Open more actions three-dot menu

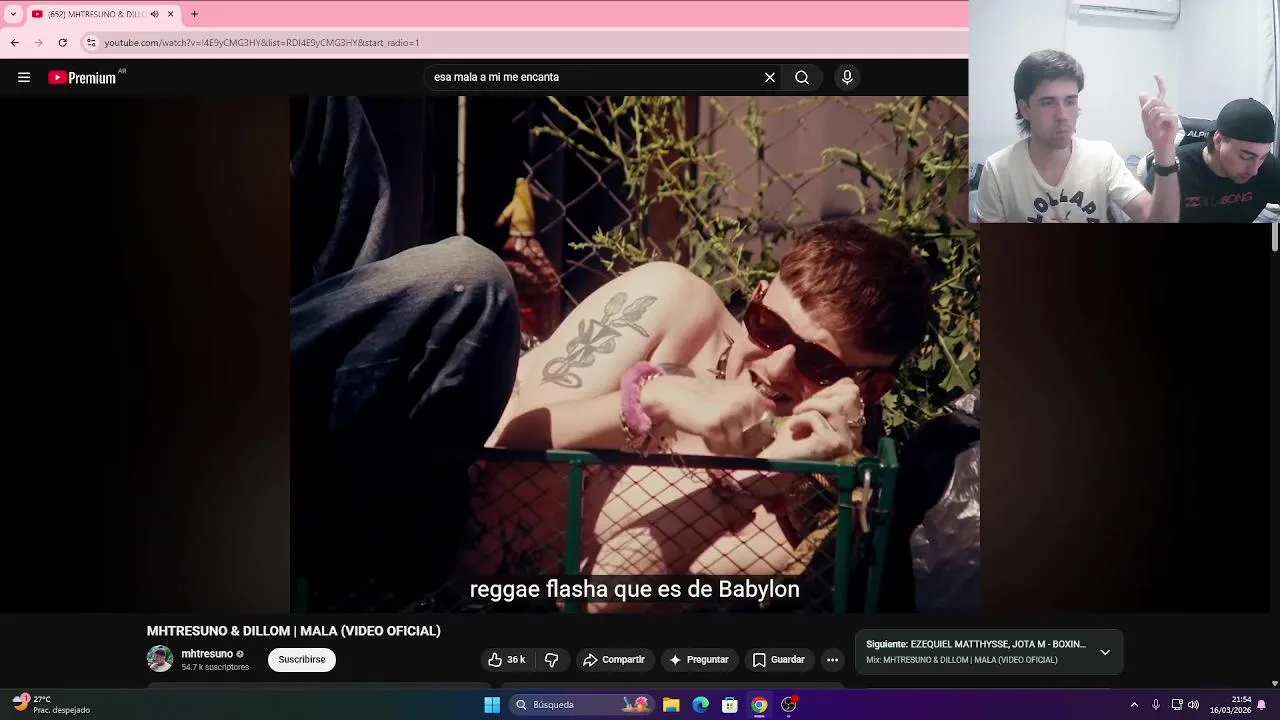click(832, 660)
